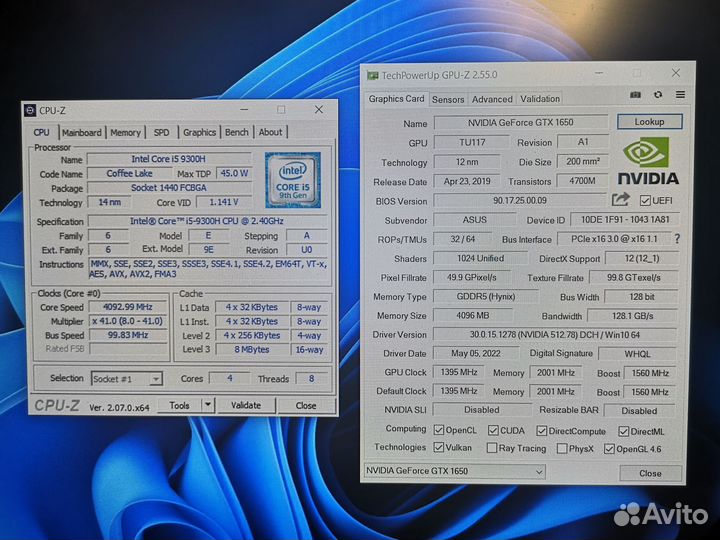Screen dimensions: 720x540
Task: Switch to the Memory tab in CPU-Z
Action: pos(125,132)
